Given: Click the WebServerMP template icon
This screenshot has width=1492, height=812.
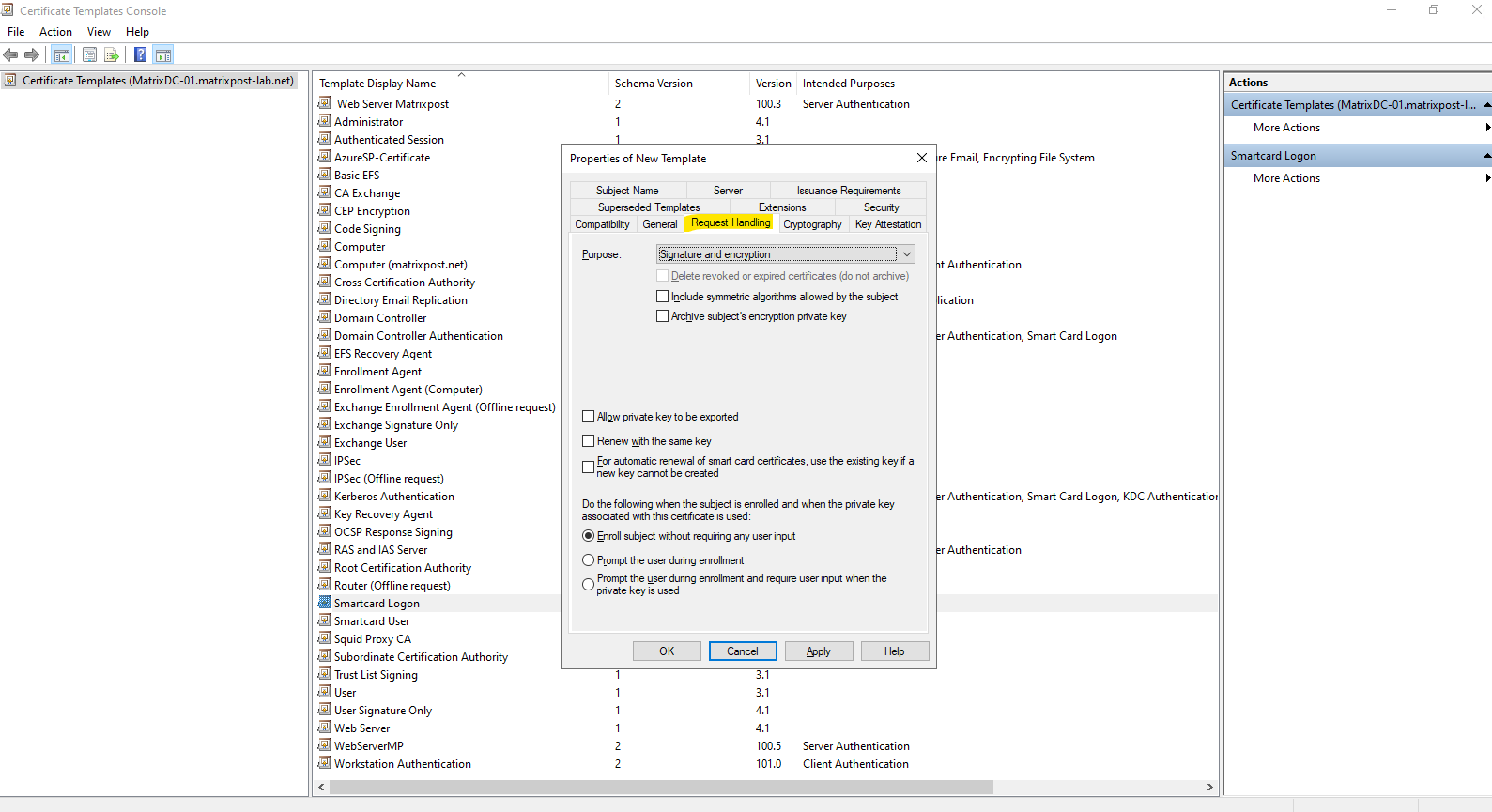Looking at the screenshot, I should click(324, 745).
